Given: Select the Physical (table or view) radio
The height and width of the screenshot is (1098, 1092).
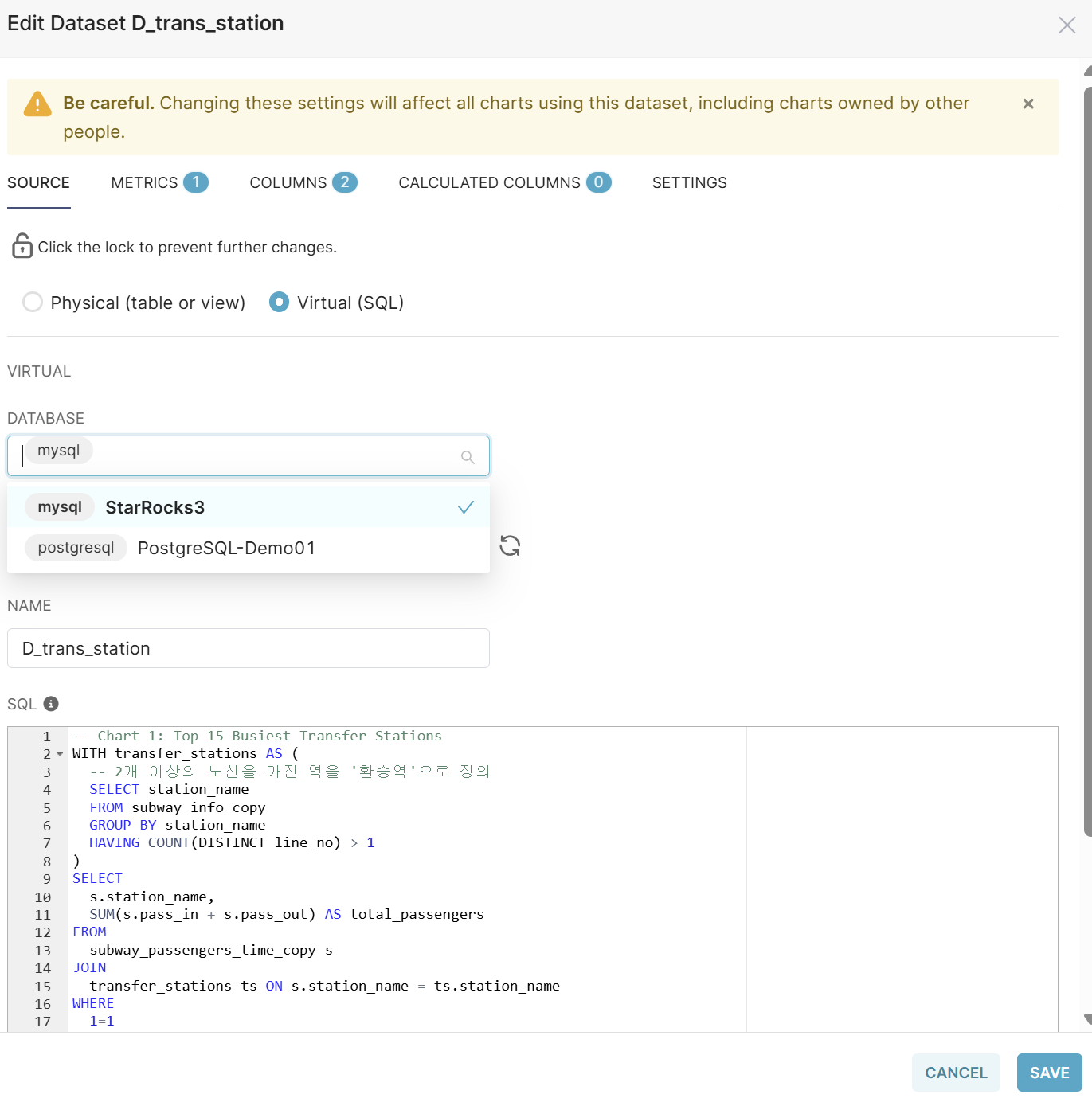Looking at the screenshot, I should click(33, 303).
